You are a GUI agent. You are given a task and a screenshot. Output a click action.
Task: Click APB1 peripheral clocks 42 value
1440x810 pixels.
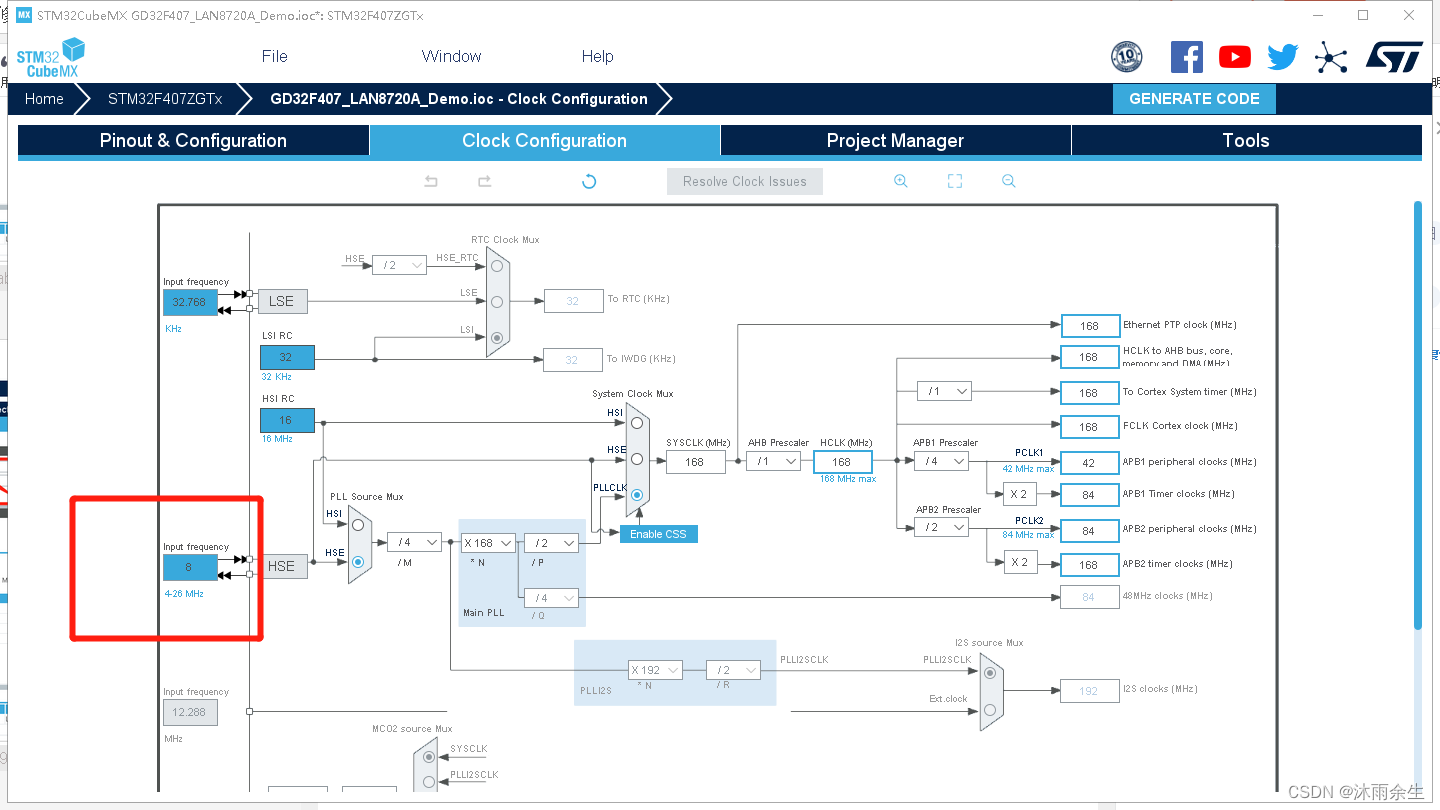[1089, 462]
